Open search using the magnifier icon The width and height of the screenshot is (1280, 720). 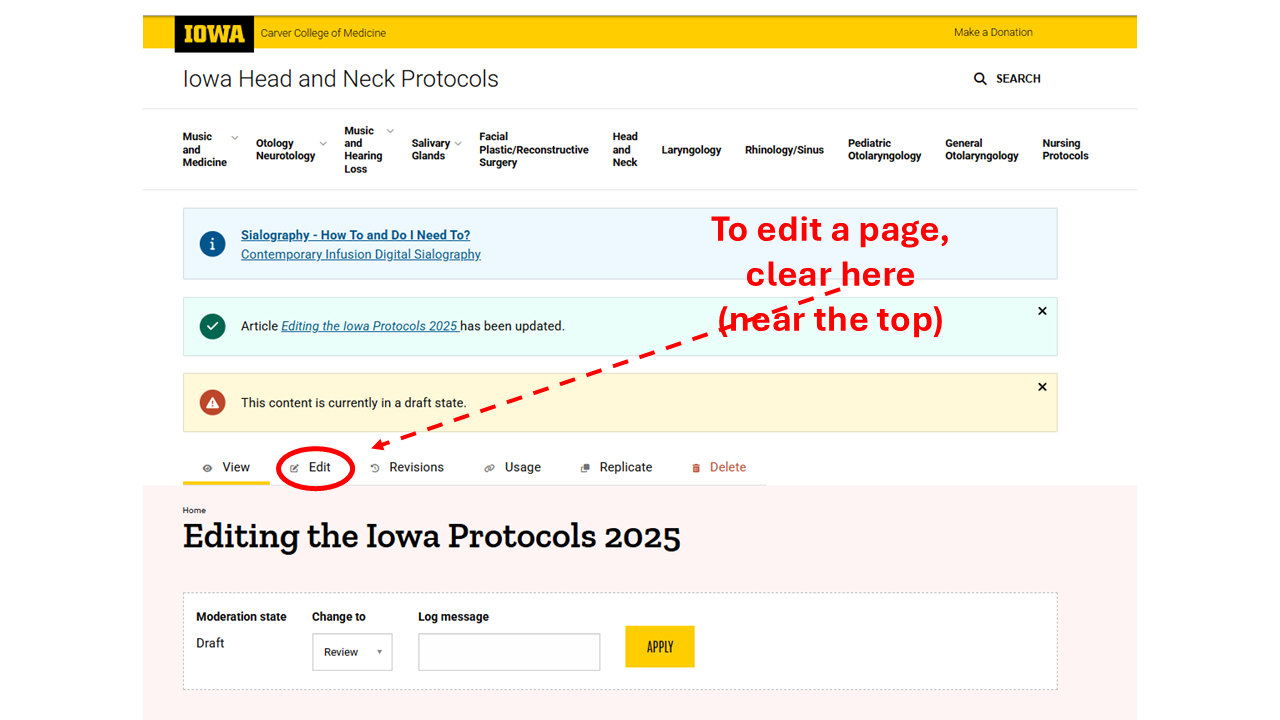coord(980,78)
